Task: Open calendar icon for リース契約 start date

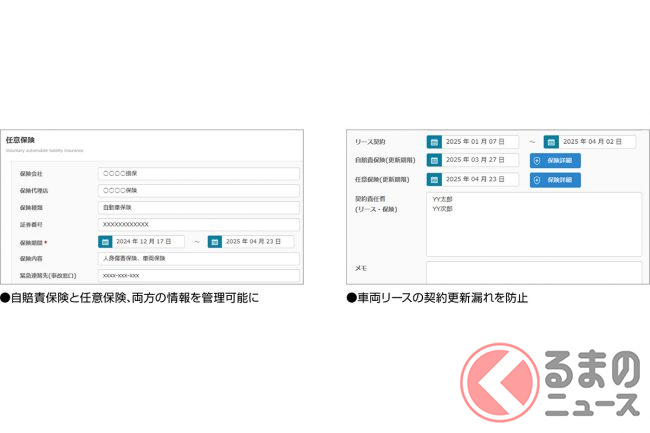Action: pyautogui.click(x=434, y=142)
